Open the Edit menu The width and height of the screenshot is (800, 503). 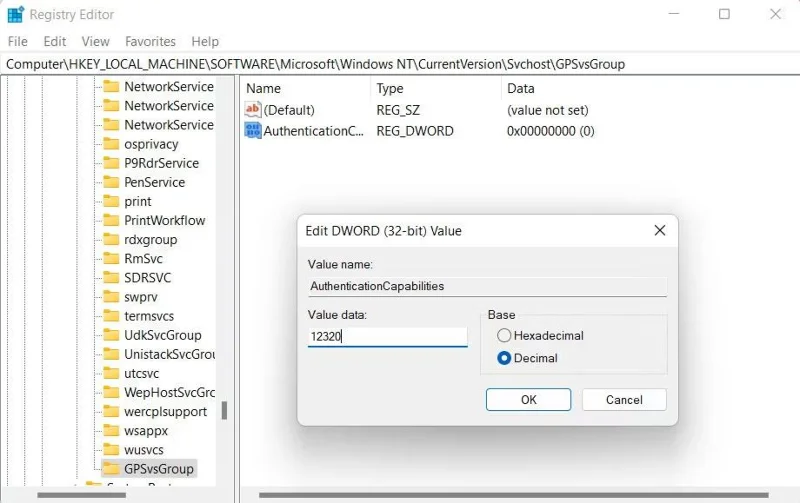click(x=55, y=41)
